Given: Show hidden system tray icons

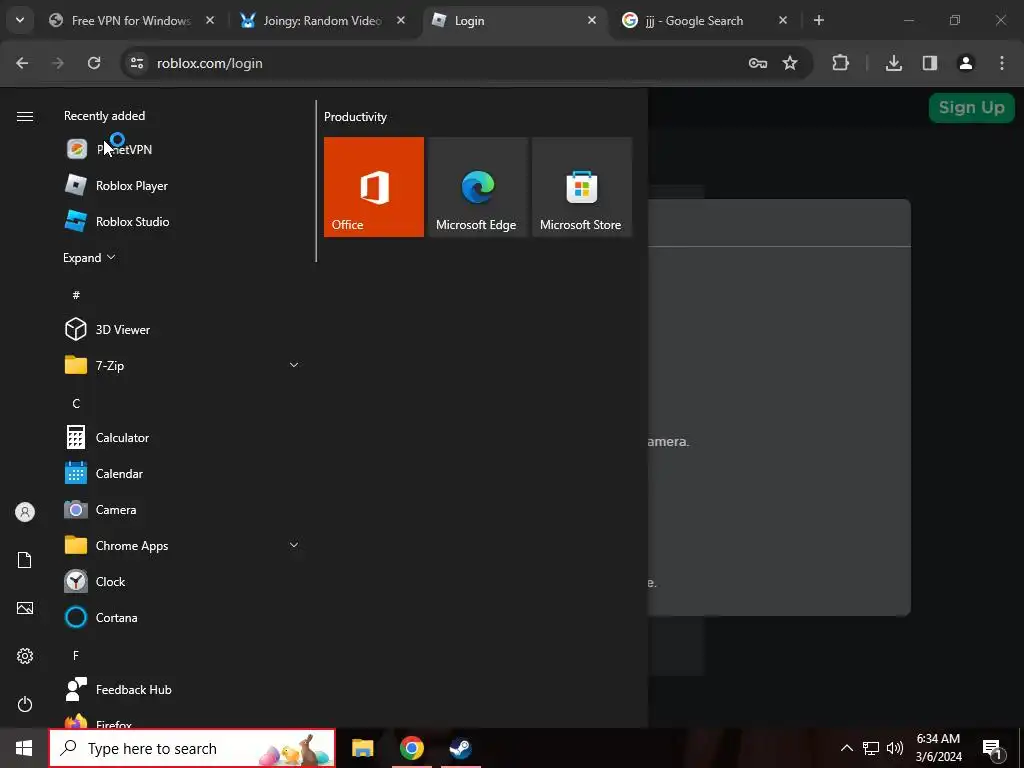Looking at the screenshot, I should click(x=846, y=748).
